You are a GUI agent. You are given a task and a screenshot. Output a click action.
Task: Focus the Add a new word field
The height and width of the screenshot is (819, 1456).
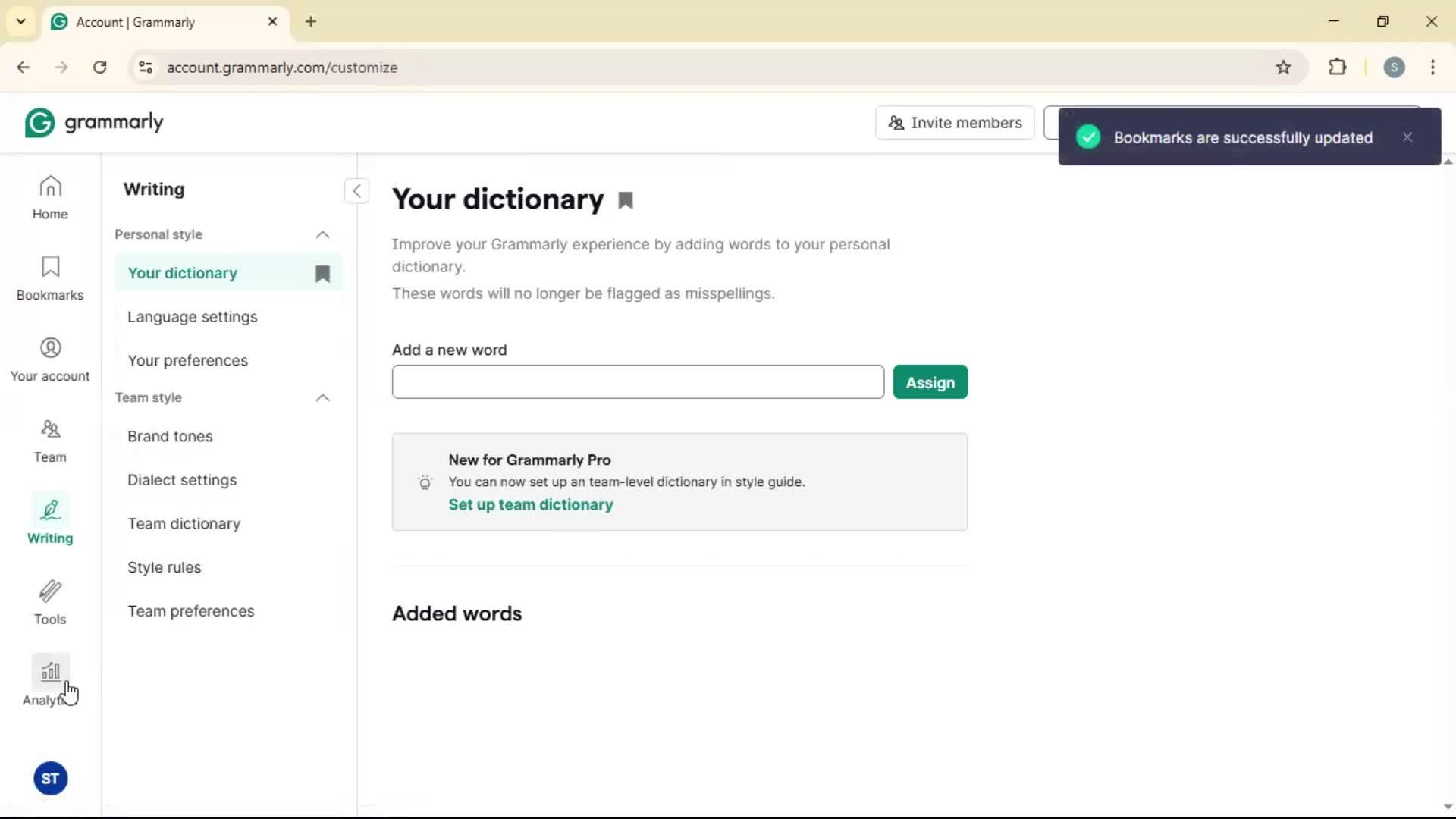[637, 382]
